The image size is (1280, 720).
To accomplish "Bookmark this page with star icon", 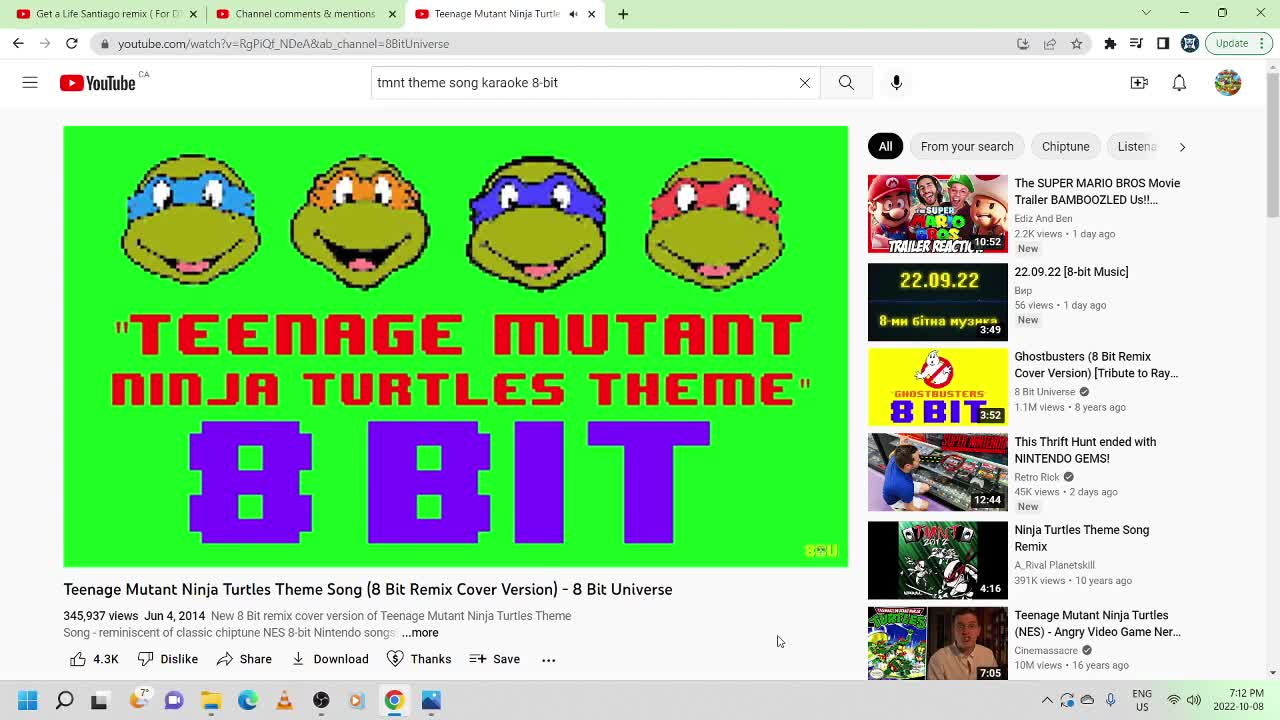I will tap(1076, 44).
